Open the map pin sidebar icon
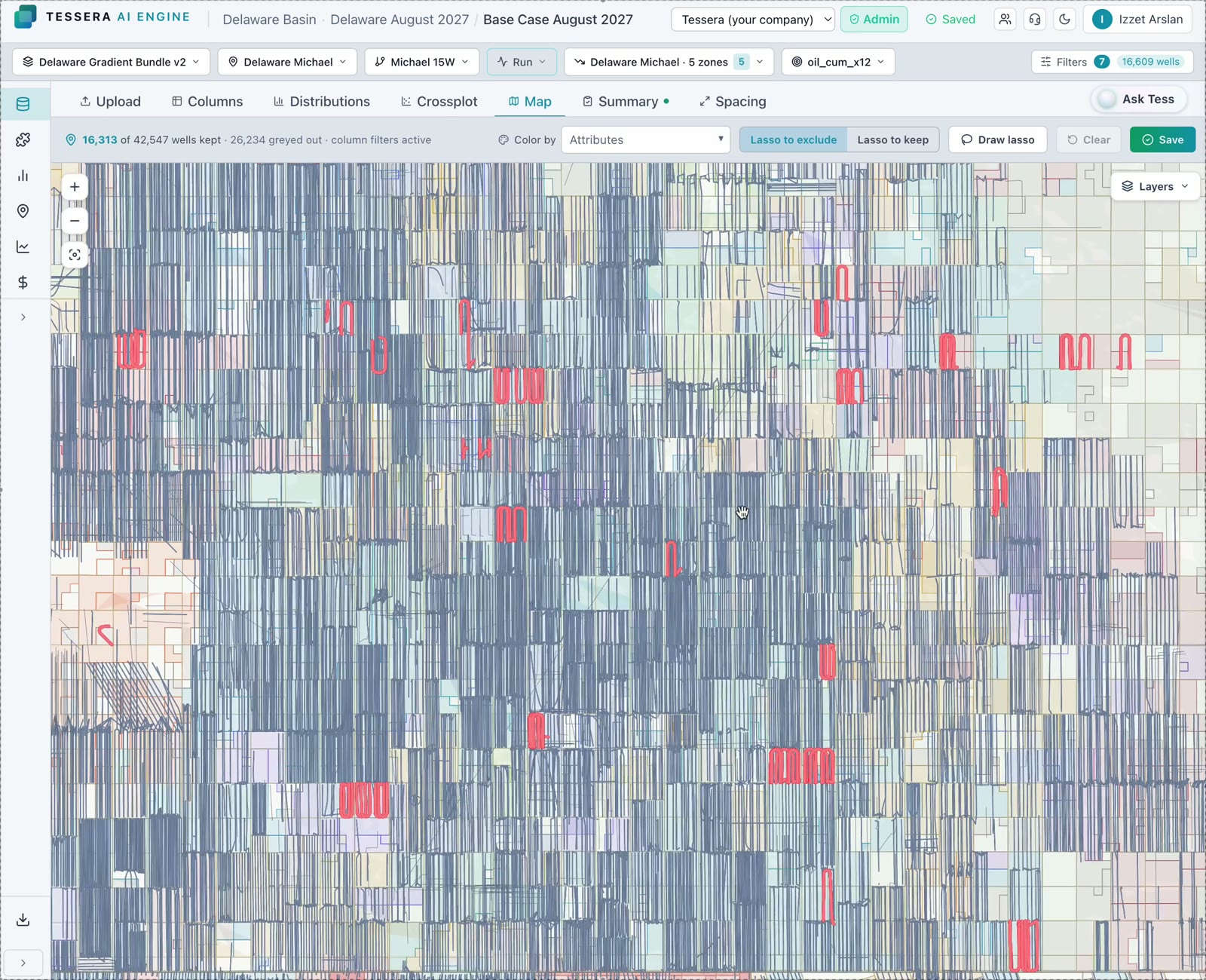 (23, 211)
